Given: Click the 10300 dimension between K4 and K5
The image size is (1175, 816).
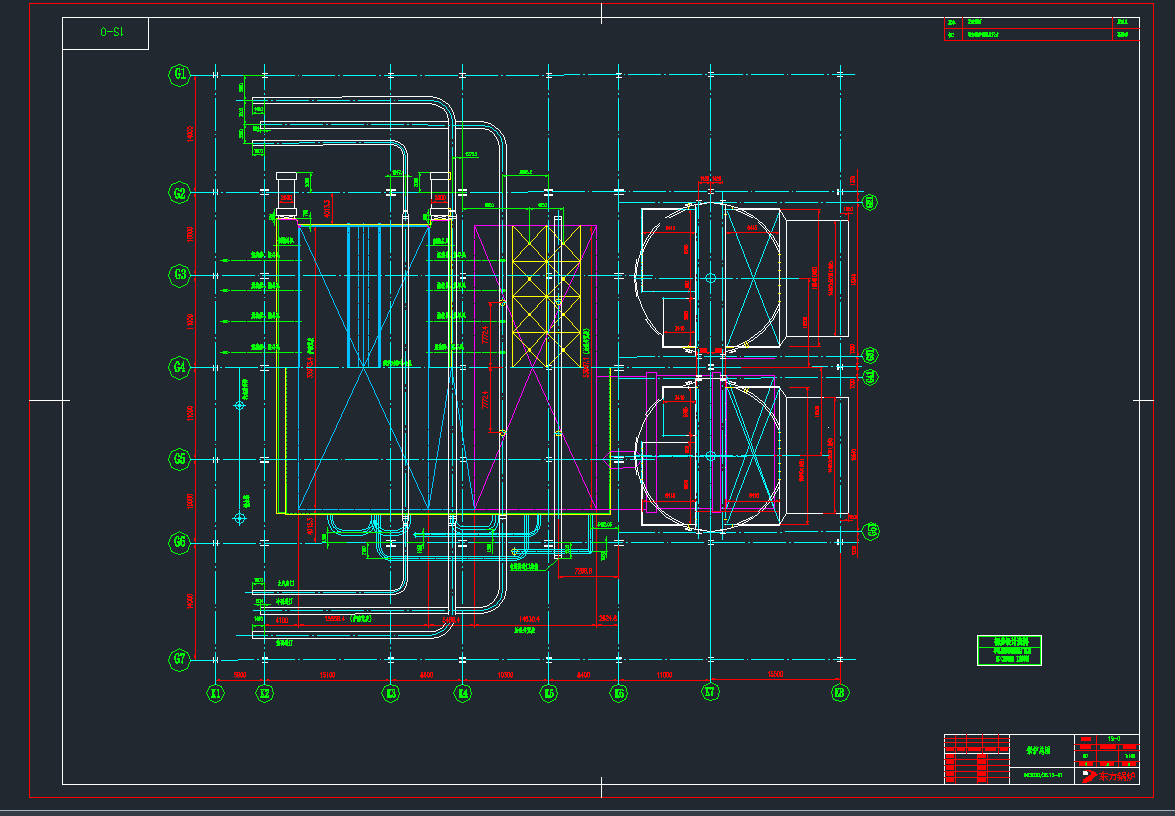Looking at the screenshot, I should [506, 676].
